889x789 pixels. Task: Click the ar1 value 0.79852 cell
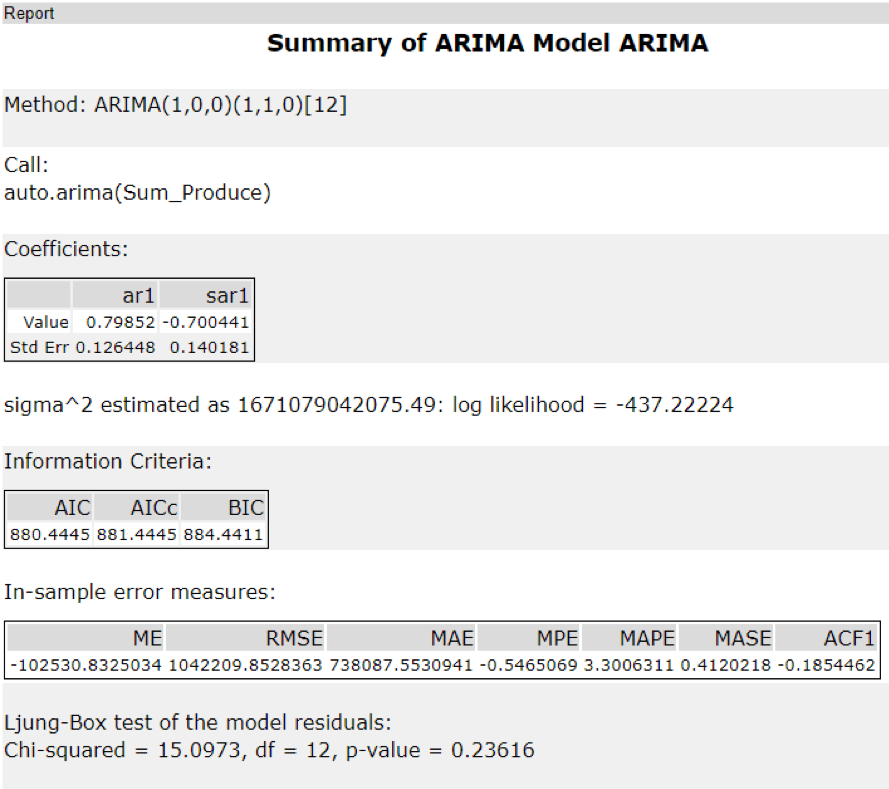pyautogui.click(x=115, y=322)
